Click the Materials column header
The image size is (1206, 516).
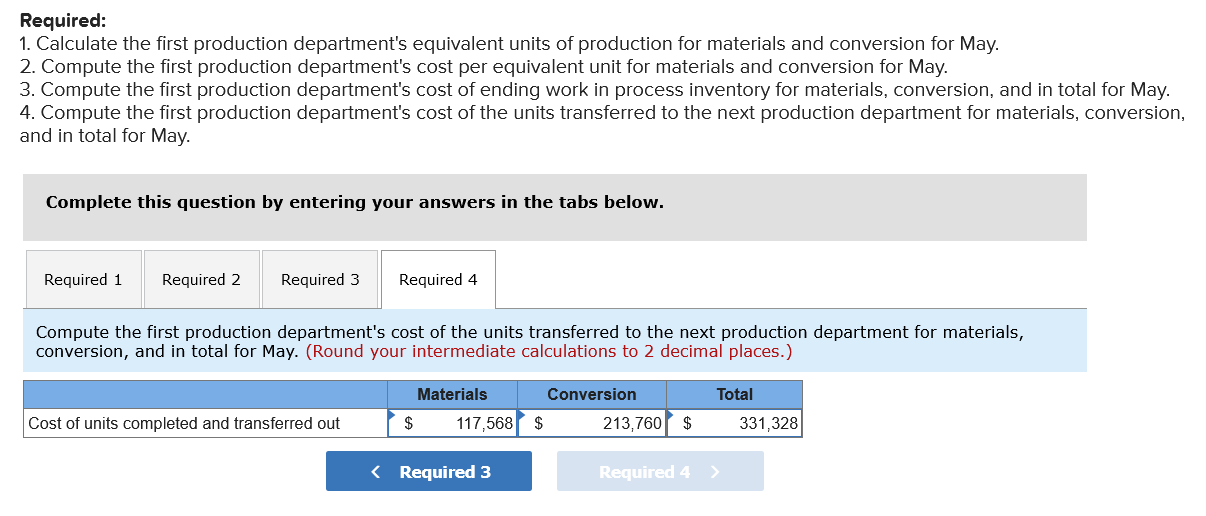pos(452,395)
